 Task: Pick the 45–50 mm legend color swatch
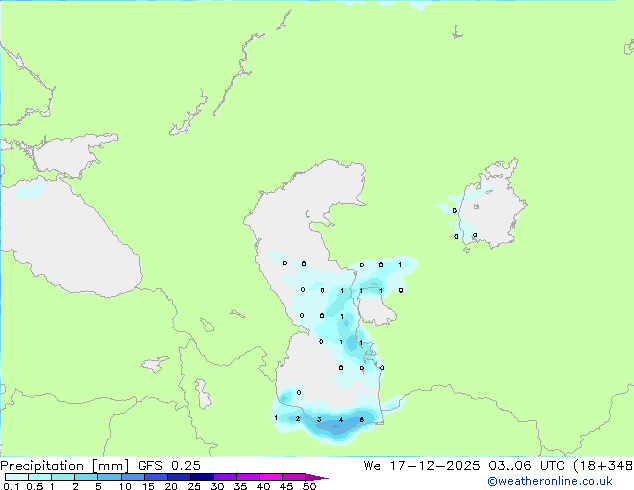point(294,477)
